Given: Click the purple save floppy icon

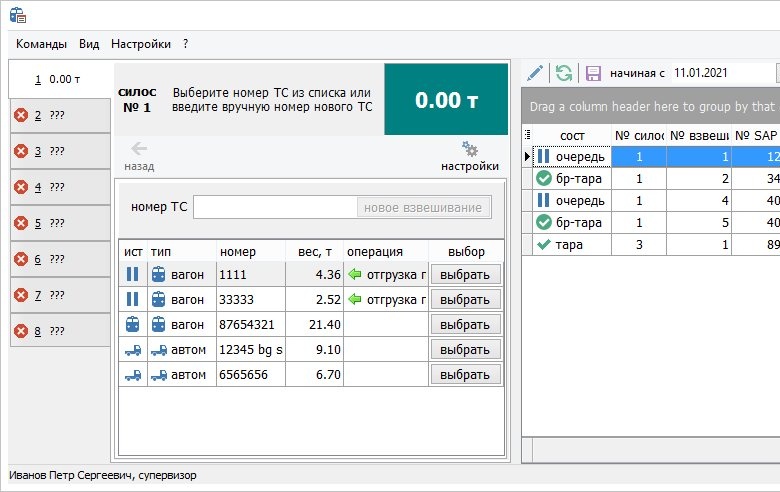Looking at the screenshot, I should (x=593, y=73).
